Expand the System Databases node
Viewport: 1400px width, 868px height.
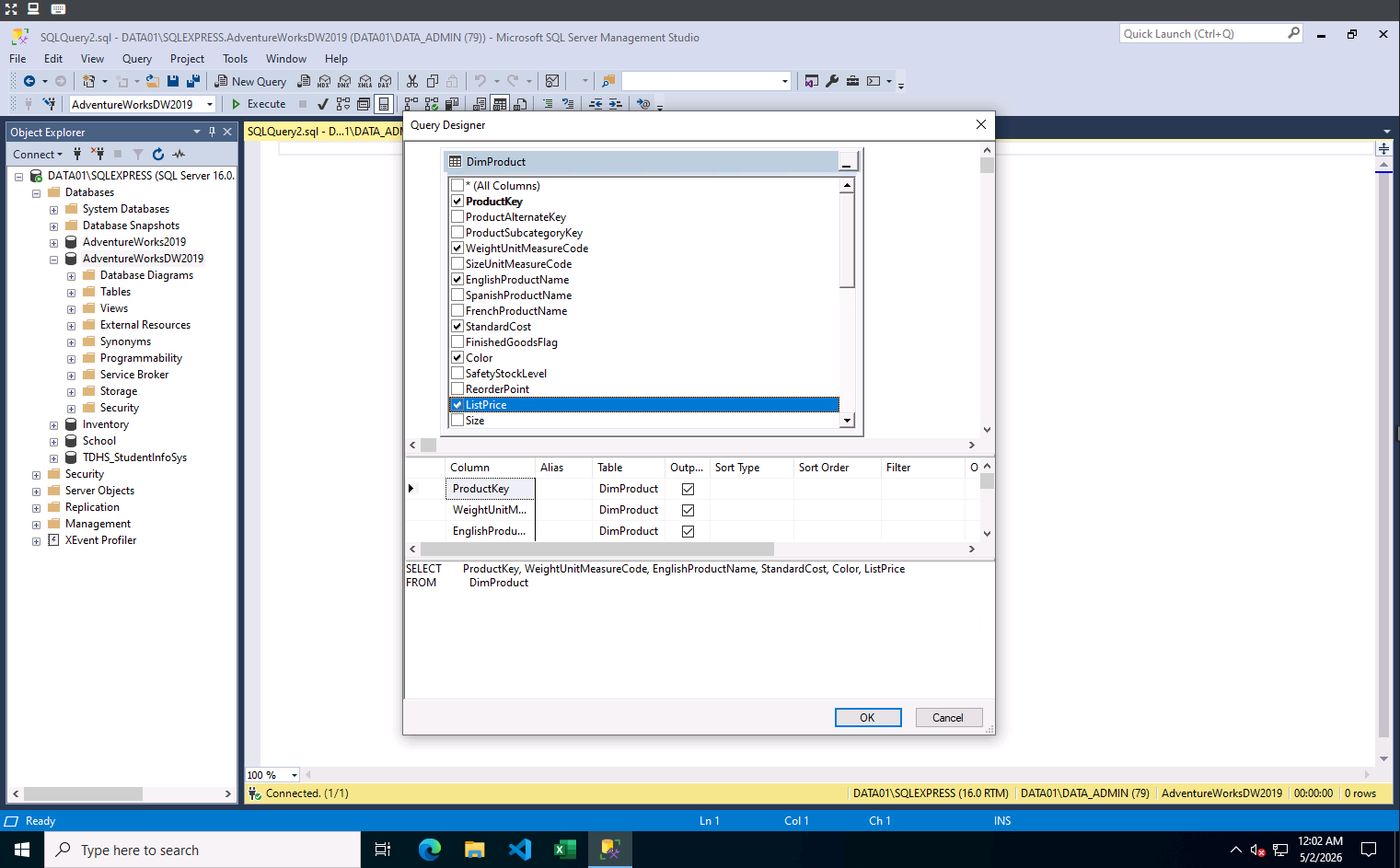click(53, 210)
